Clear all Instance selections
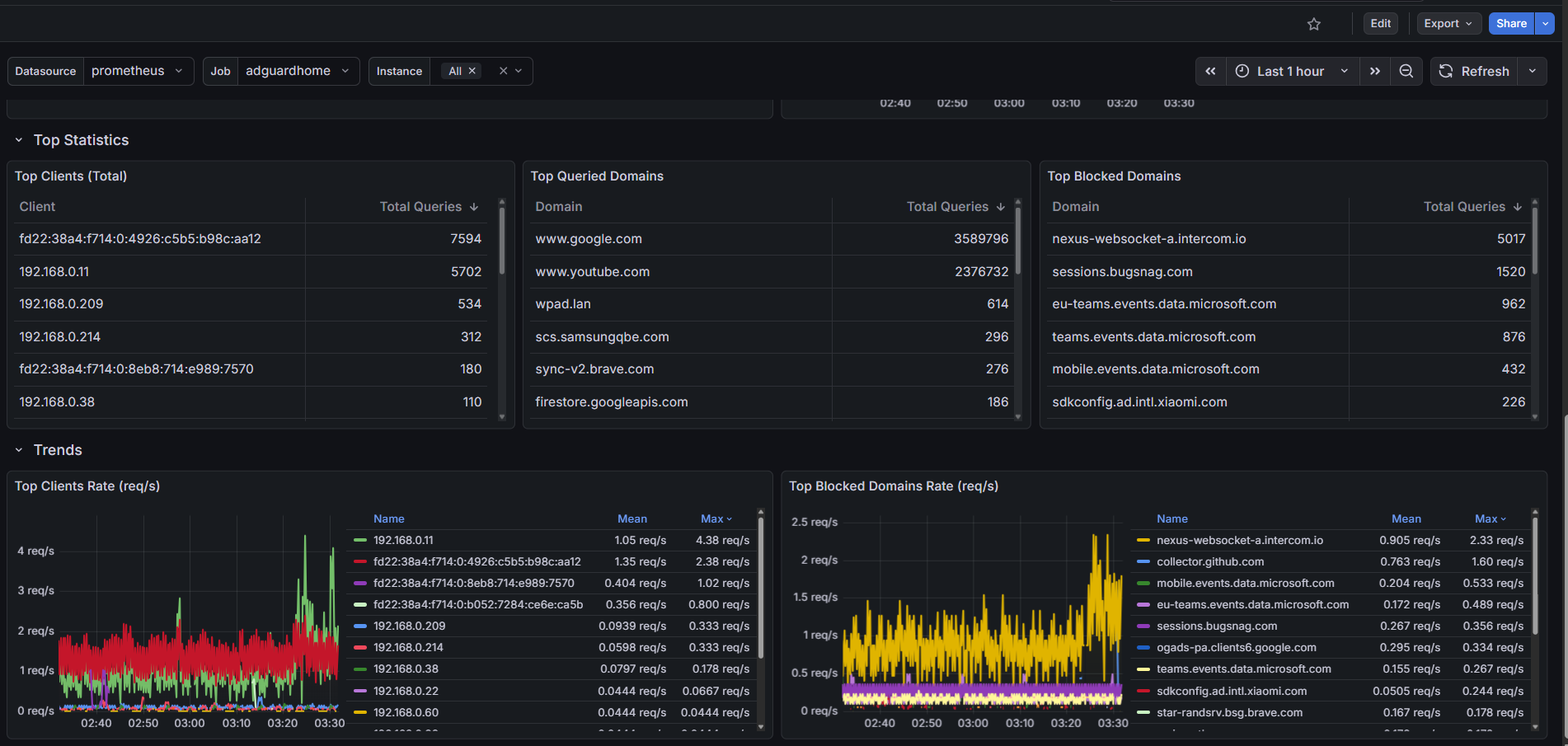This screenshot has height=746, width=1568. point(503,72)
